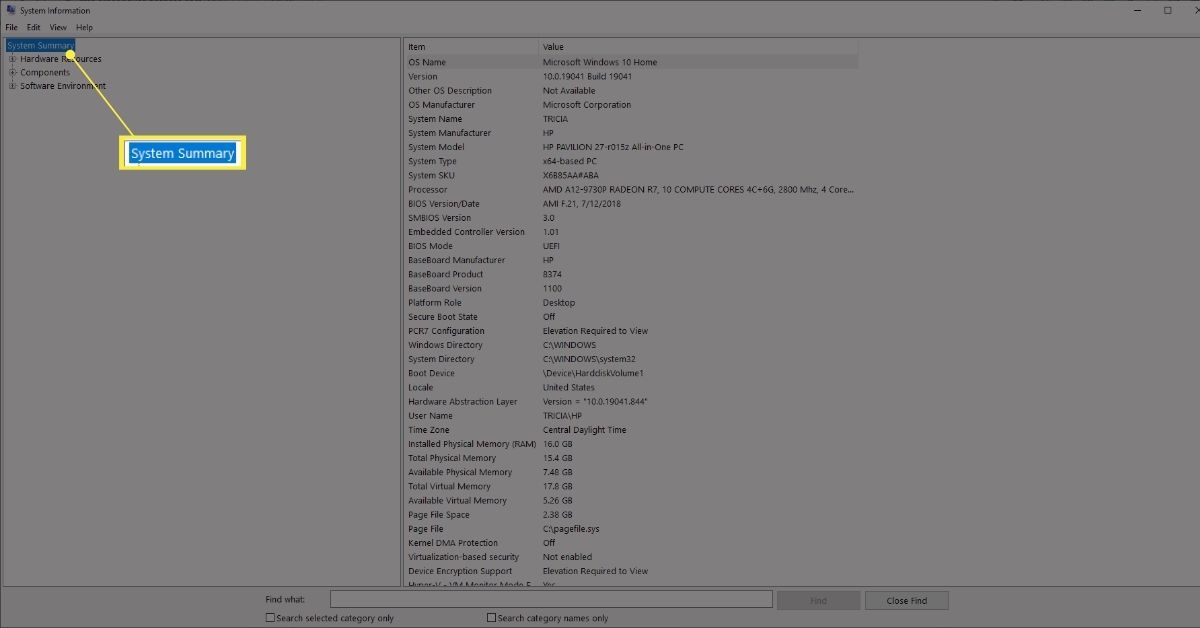This screenshot has width=1200, height=628.
Task: Toggle Search category names only checkbox
Action: [x=492, y=618]
